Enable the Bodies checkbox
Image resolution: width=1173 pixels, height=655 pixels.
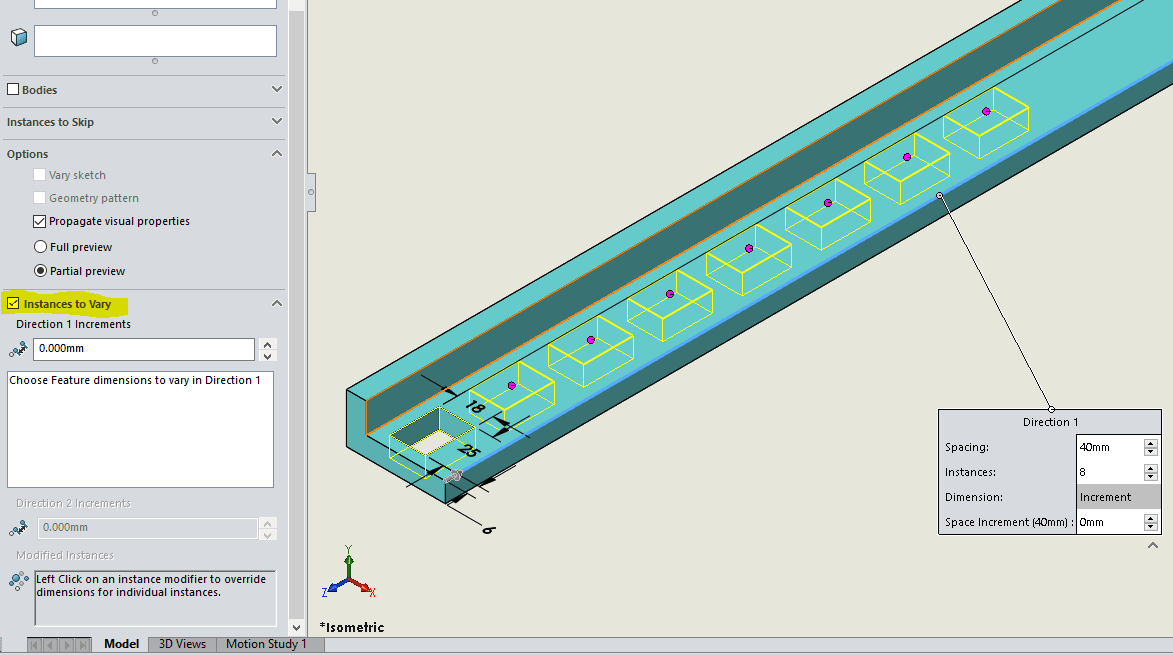click(x=13, y=90)
